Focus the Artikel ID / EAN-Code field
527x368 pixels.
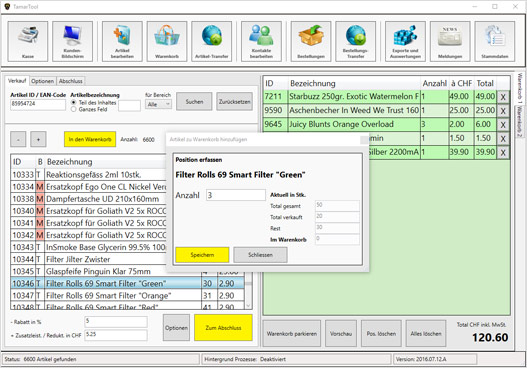coord(38,105)
